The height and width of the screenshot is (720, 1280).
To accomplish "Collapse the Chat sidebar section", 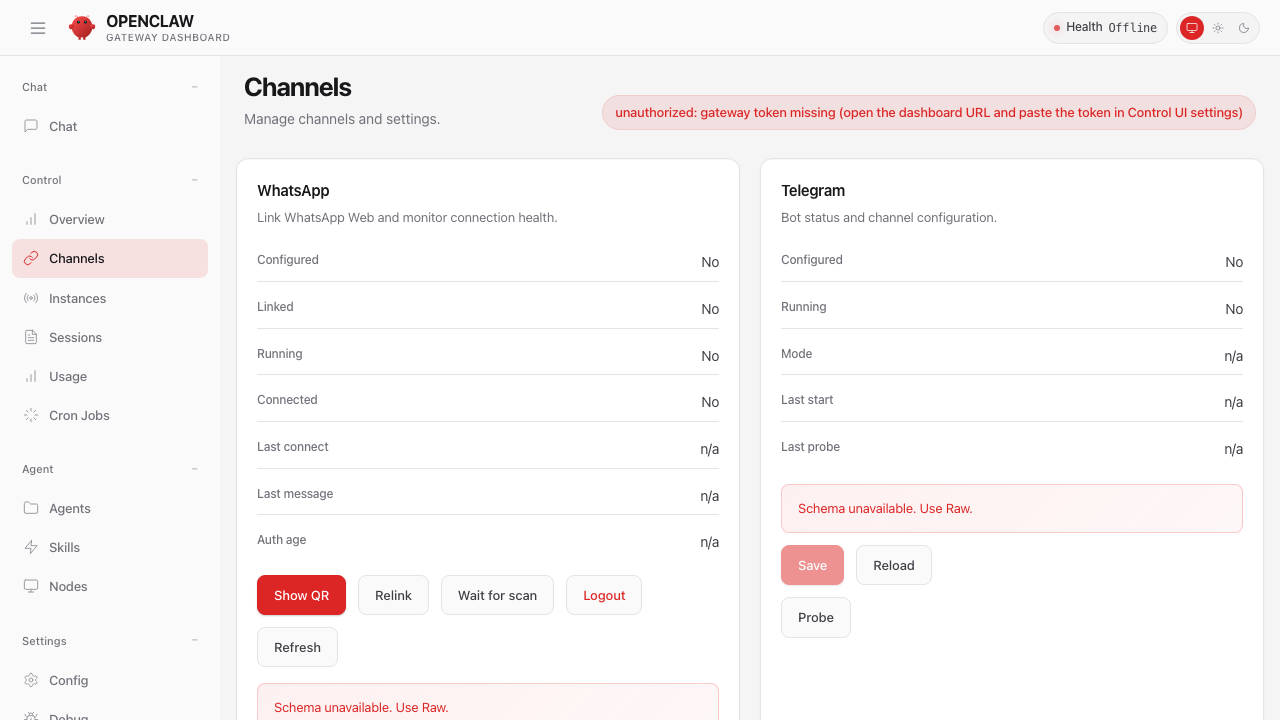I will tap(195, 87).
